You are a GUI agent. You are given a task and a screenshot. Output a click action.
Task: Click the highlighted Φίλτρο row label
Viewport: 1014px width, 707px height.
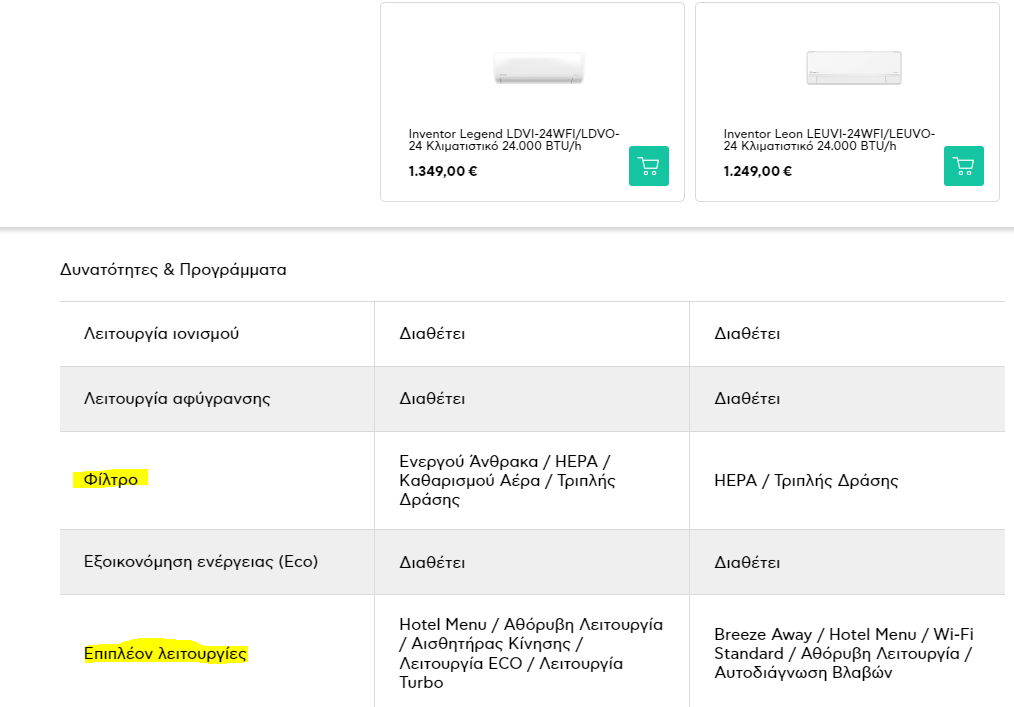(111, 479)
